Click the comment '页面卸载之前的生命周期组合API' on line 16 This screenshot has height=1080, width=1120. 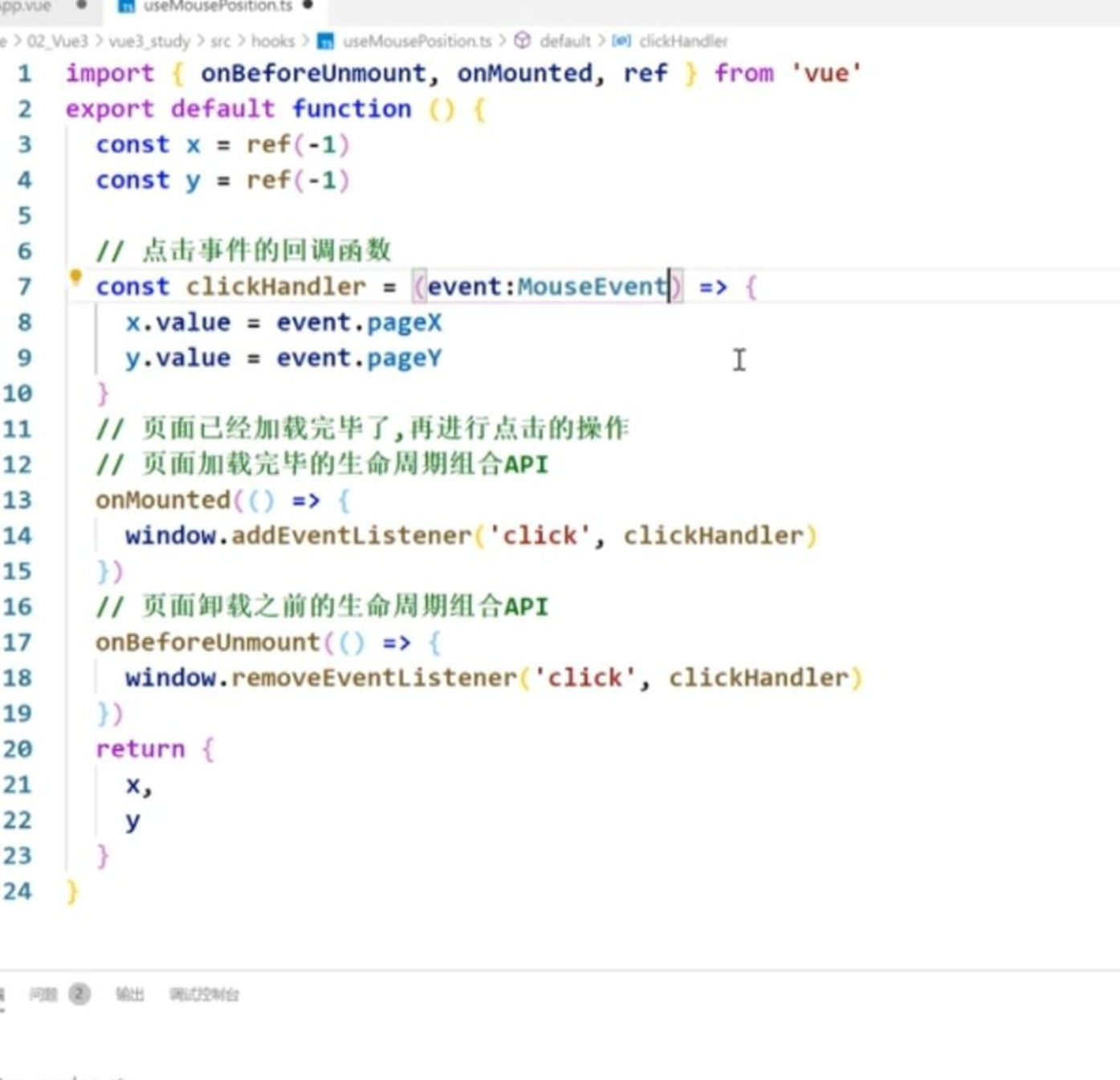tap(345, 606)
